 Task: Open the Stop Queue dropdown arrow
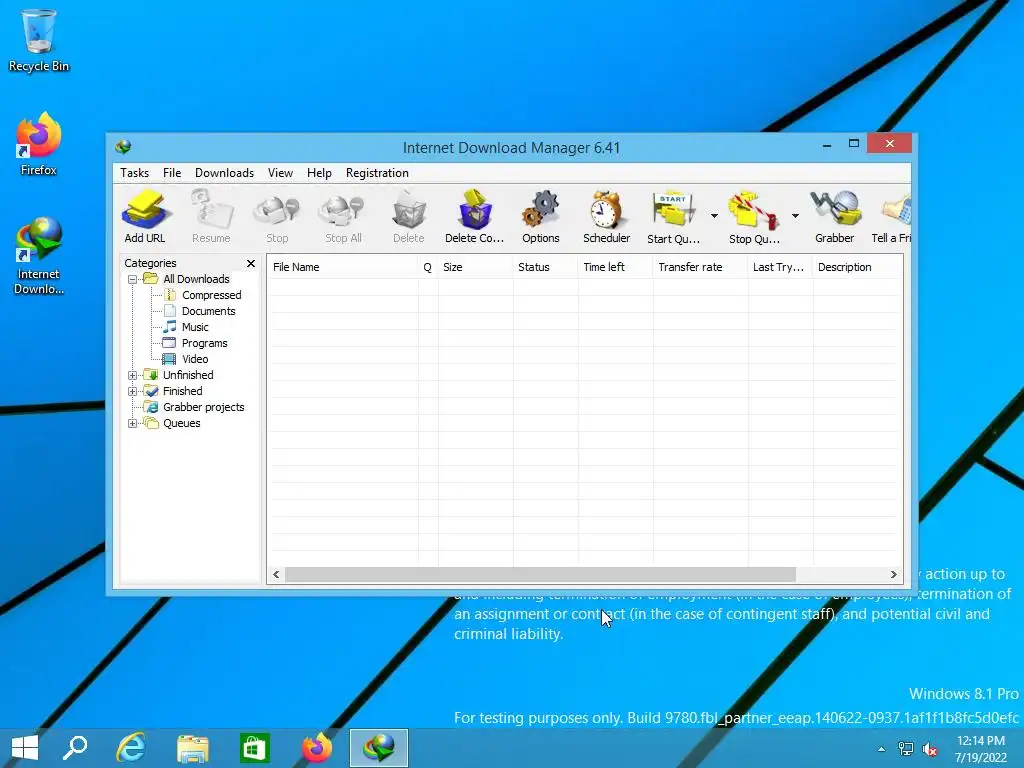click(x=795, y=216)
